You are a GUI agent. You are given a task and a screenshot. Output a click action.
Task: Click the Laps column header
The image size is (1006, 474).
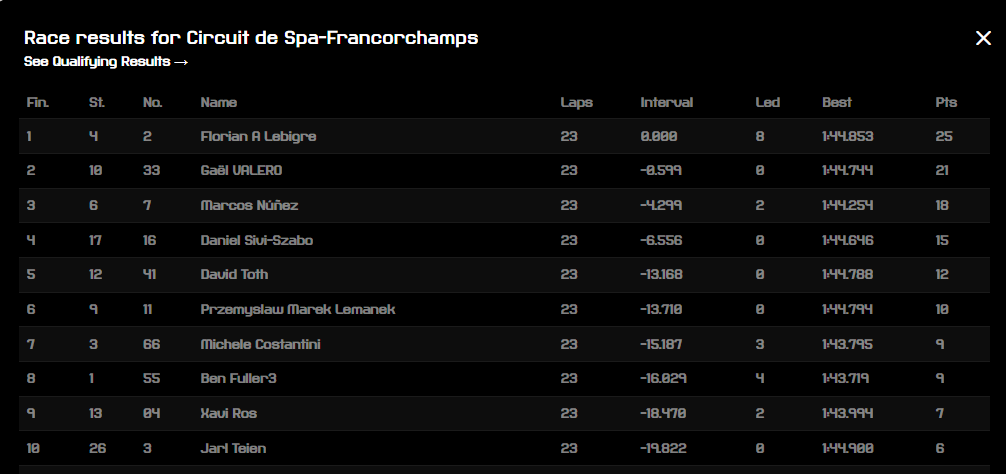(x=576, y=102)
